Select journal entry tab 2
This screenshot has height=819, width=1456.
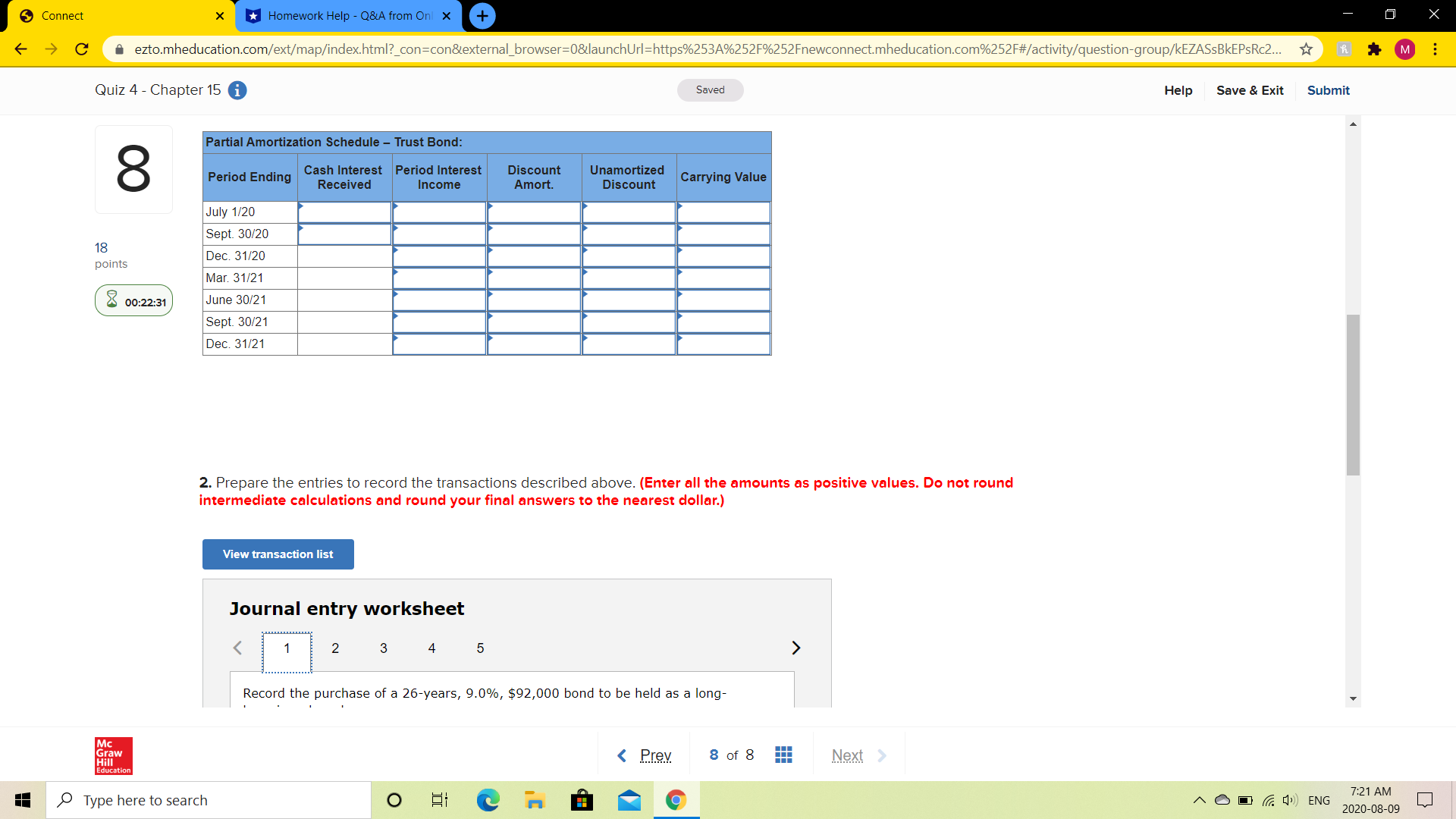pos(335,648)
